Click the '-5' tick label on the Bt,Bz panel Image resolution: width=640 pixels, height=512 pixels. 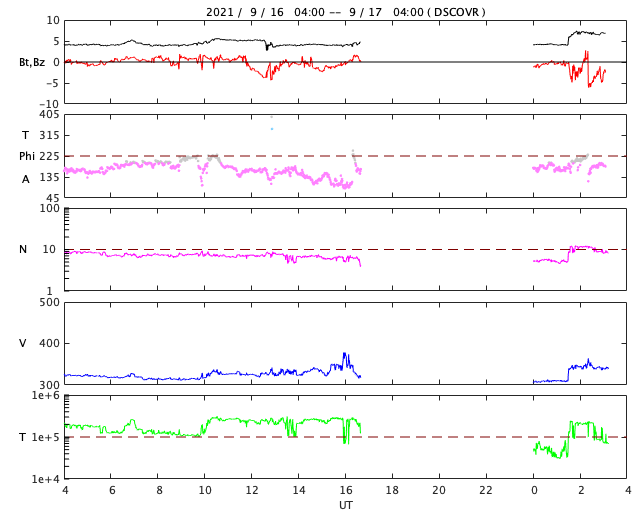pyautogui.click(x=52, y=83)
